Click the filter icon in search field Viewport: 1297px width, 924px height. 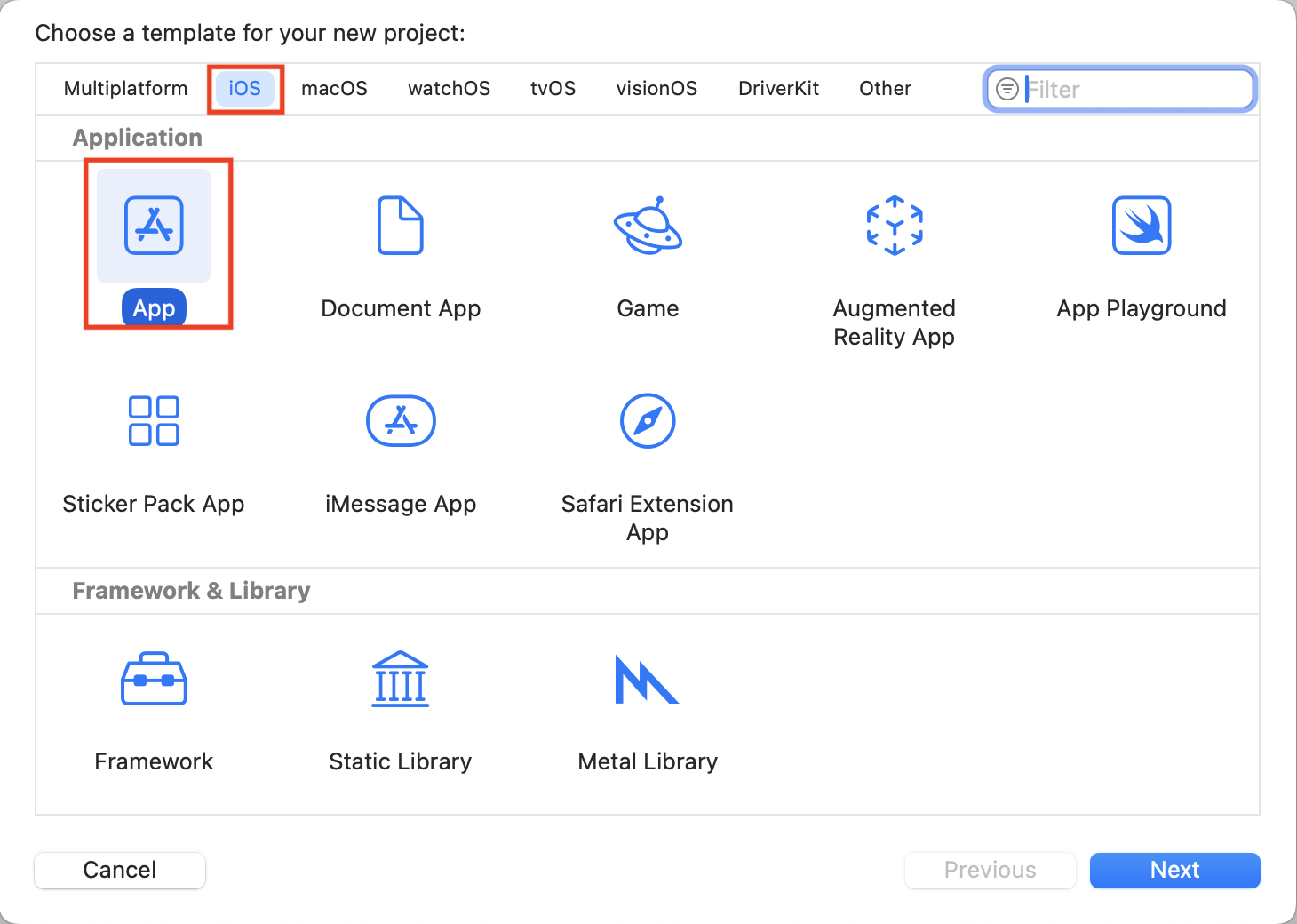1007,89
